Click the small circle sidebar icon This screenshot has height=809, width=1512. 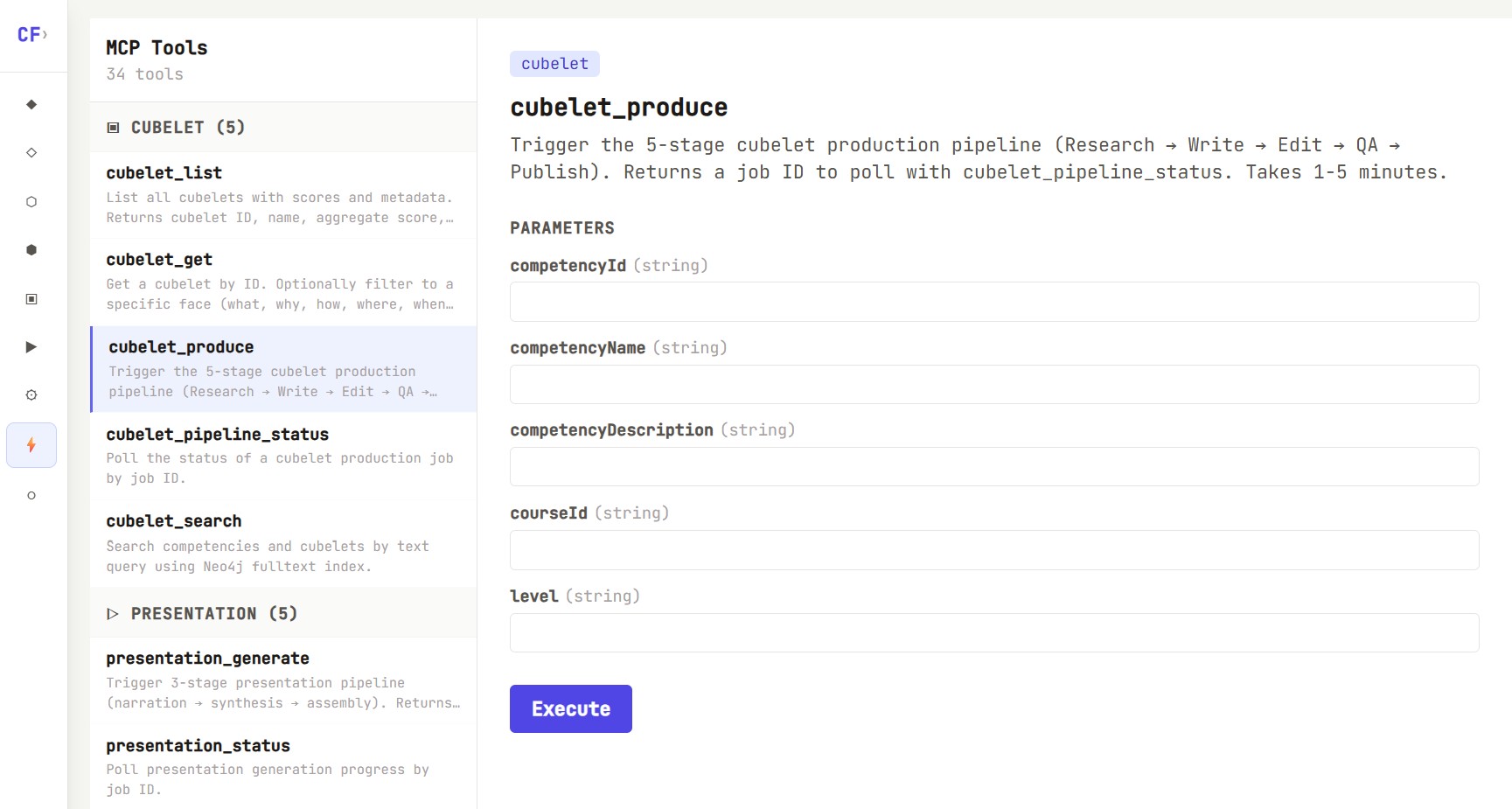click(x=31, y=496)
